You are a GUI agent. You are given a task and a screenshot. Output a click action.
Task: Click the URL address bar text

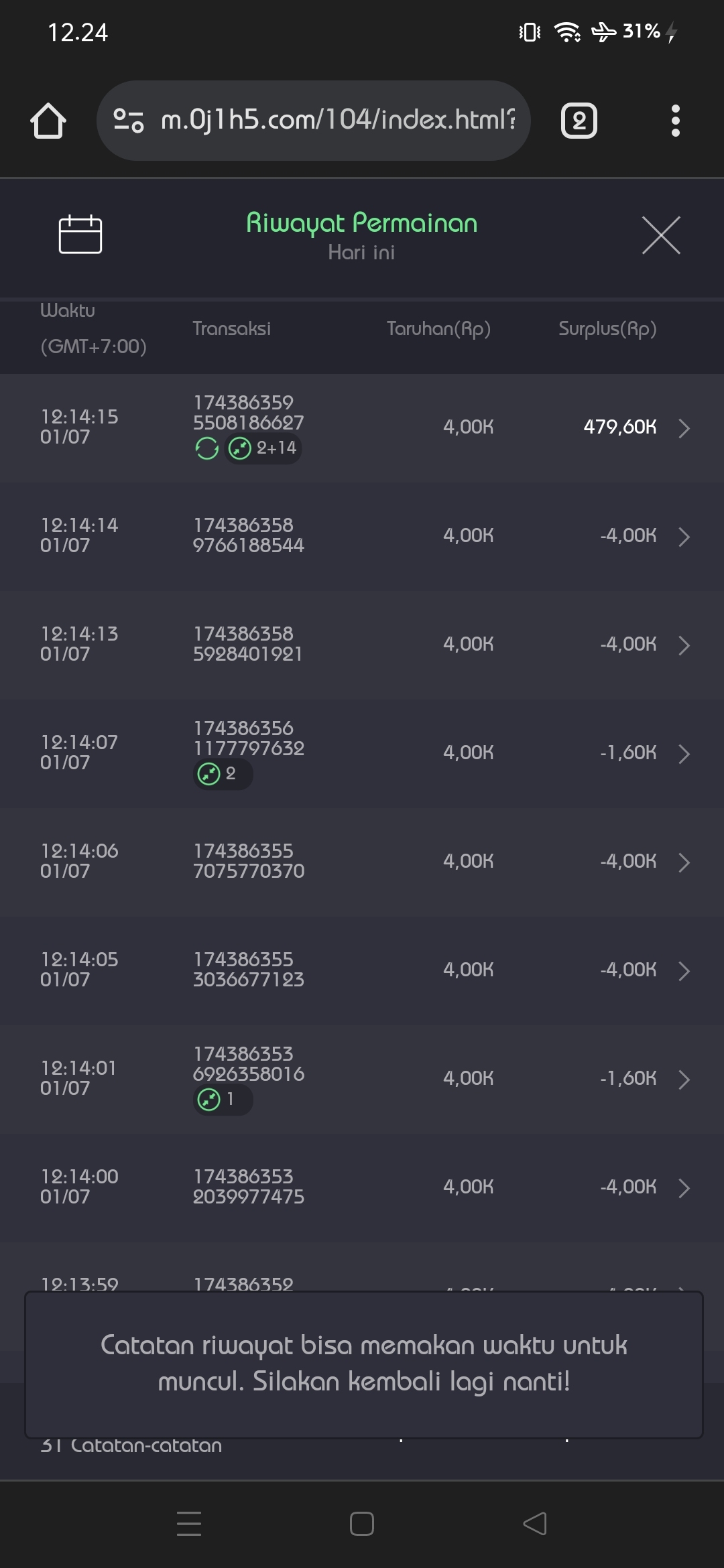(339, 120)
